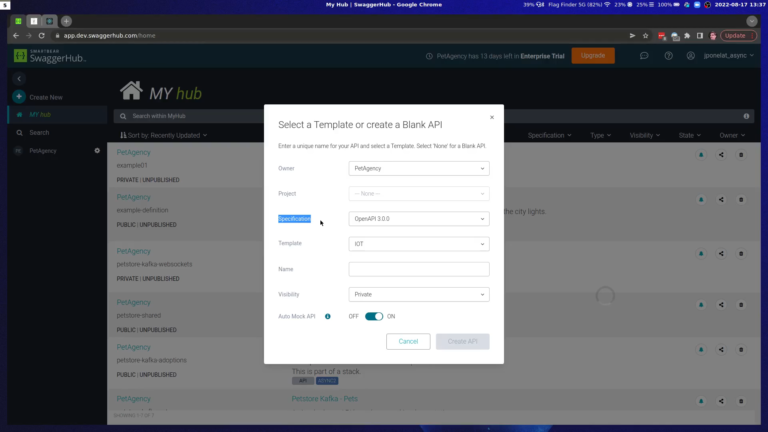The width and height of the screenshot is (768, 432).
Task: Open the Type filter dropdown
Action: click(x=600, y=136)
